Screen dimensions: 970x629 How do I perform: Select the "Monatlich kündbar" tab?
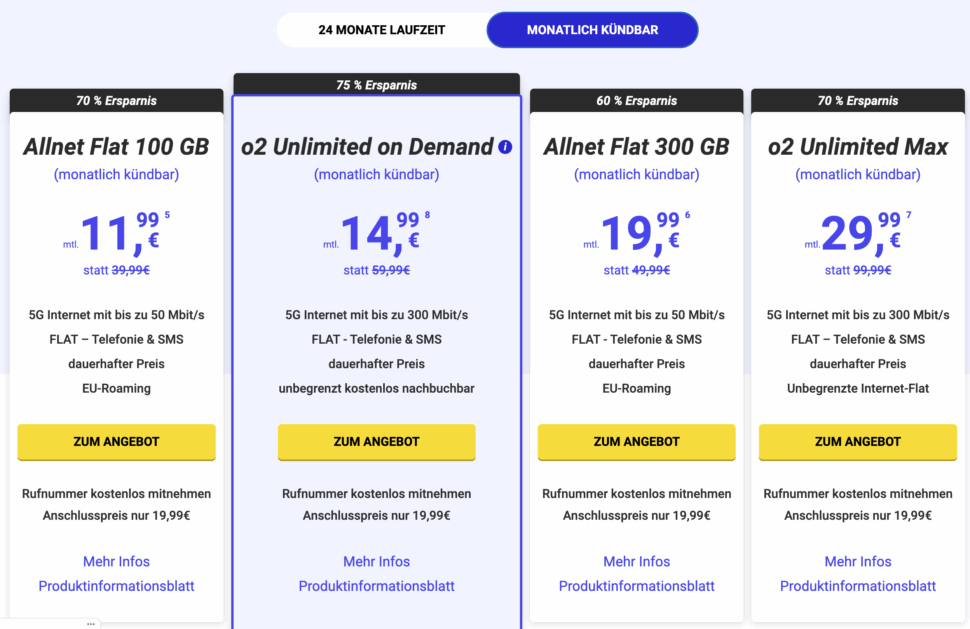(592, 29)
